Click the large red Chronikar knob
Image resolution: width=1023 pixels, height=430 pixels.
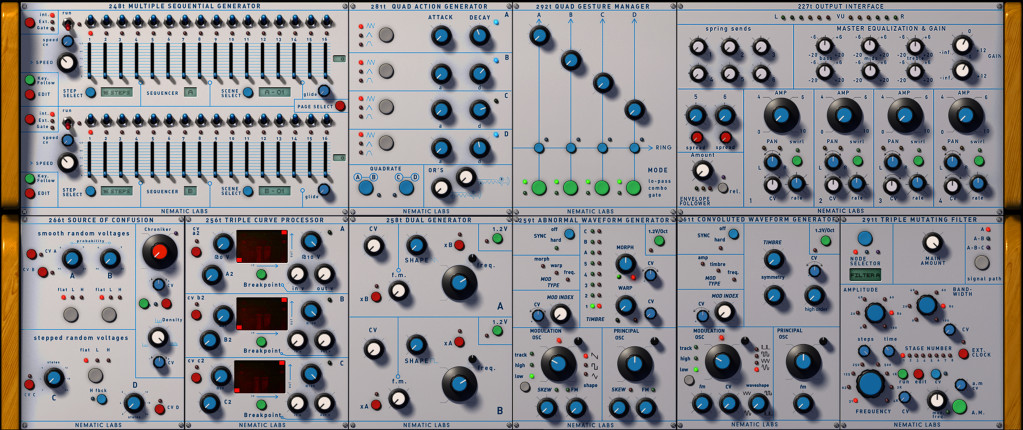(x=159, y=255)
